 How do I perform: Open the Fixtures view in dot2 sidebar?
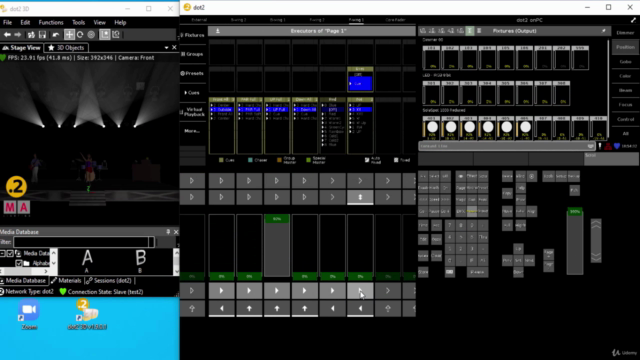click(193, 35)
